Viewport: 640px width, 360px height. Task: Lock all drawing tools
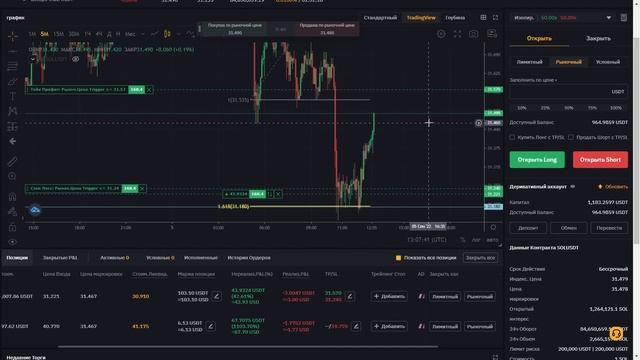(x=13, y=227)
